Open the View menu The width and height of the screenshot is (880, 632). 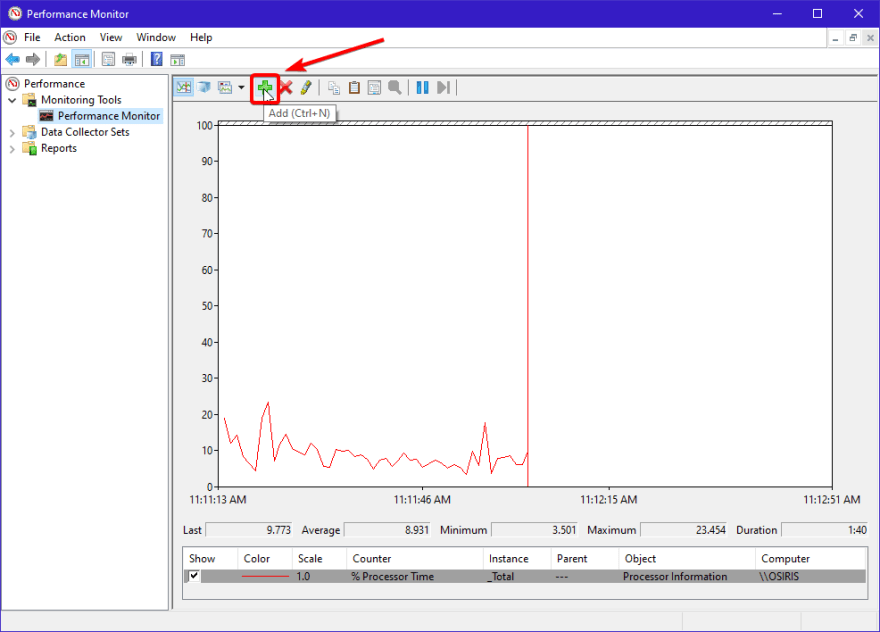point(111,38)
